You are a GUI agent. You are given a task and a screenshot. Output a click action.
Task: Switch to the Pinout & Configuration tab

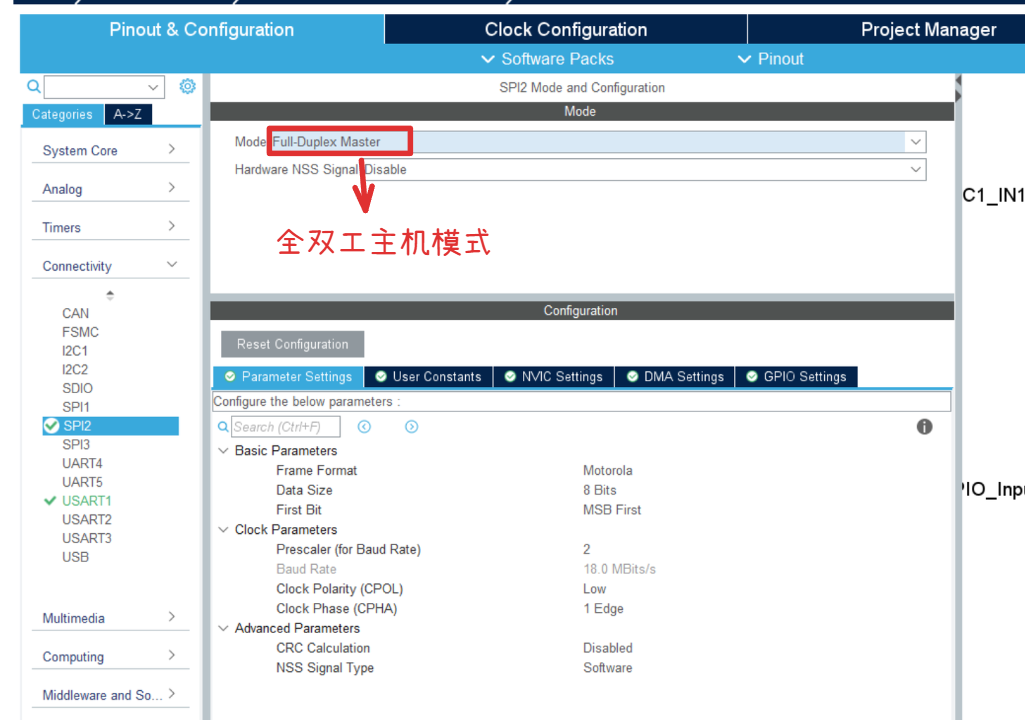(x=201, y=29)
